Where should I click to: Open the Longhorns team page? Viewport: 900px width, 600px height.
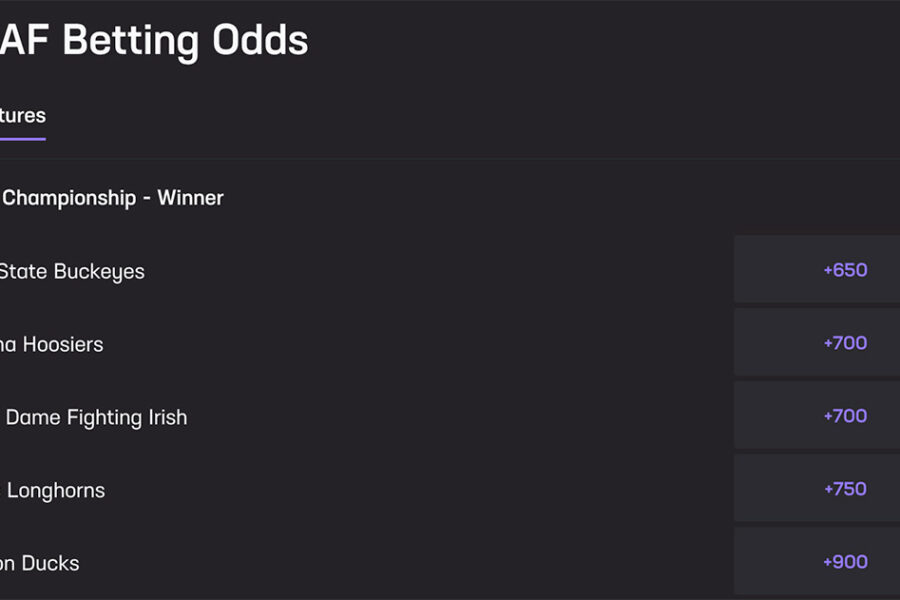pyautogui.click(x=52, y=490)
